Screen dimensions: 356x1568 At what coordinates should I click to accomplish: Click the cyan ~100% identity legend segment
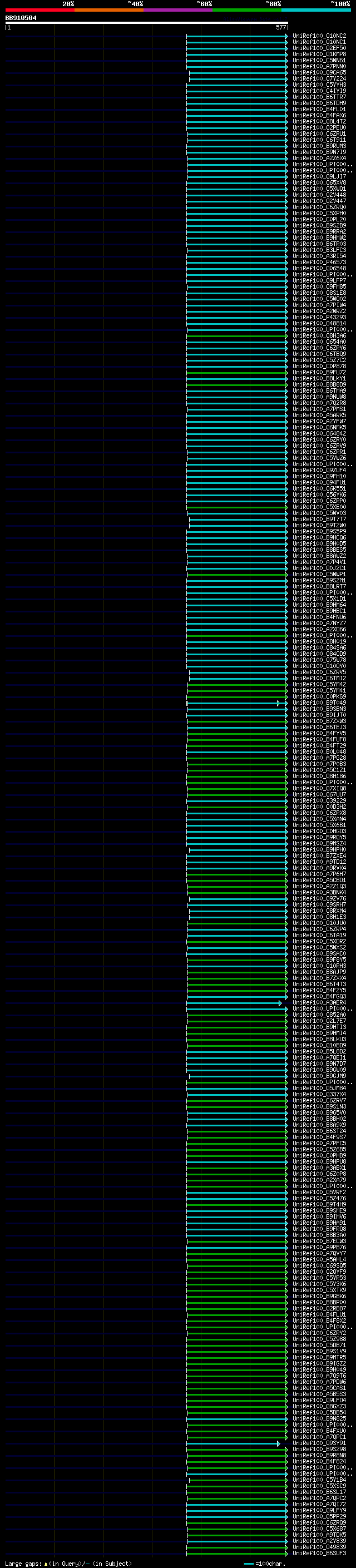coord(316,10)
